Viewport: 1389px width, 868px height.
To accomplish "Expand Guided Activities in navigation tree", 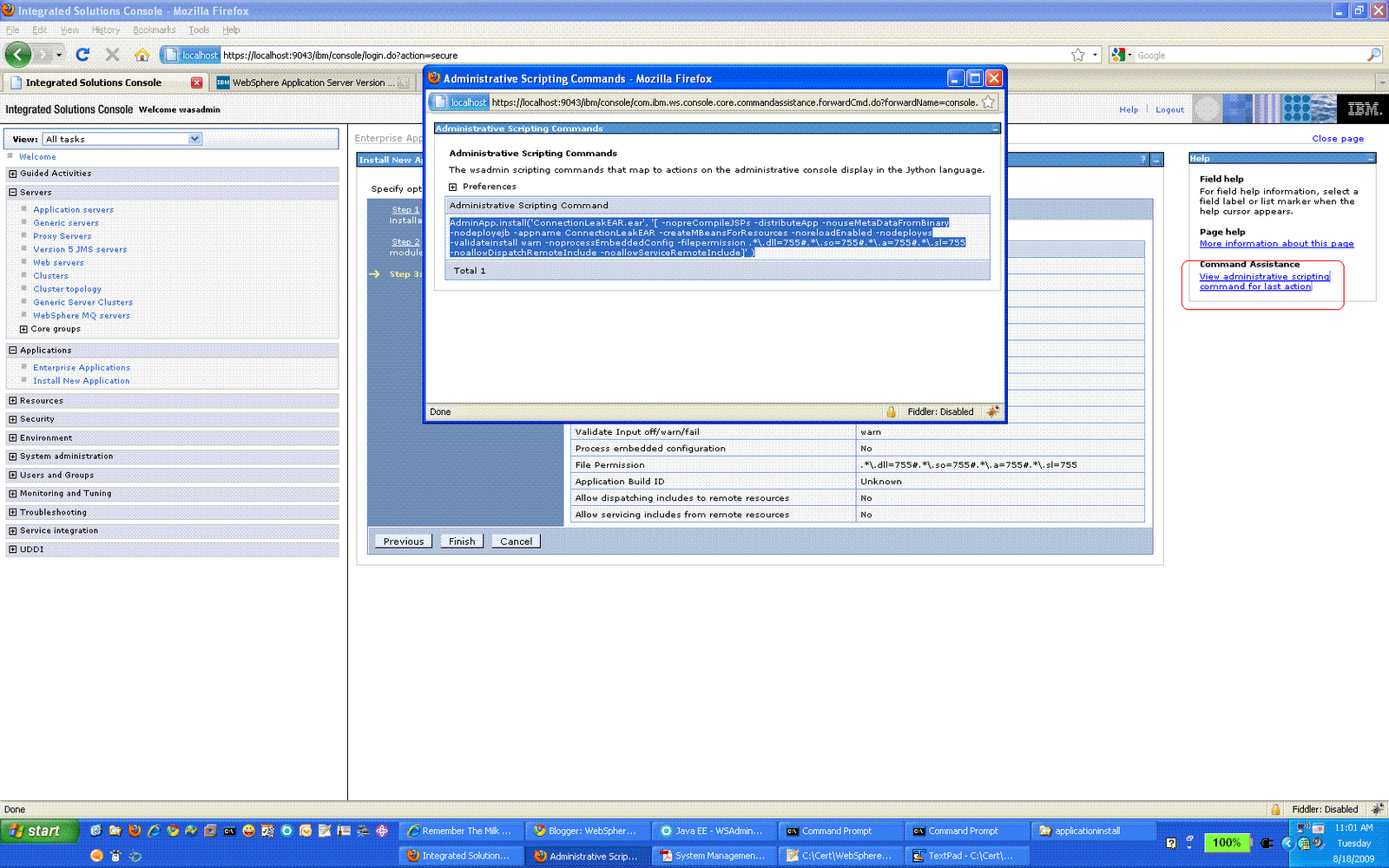I will coord(13,174).
